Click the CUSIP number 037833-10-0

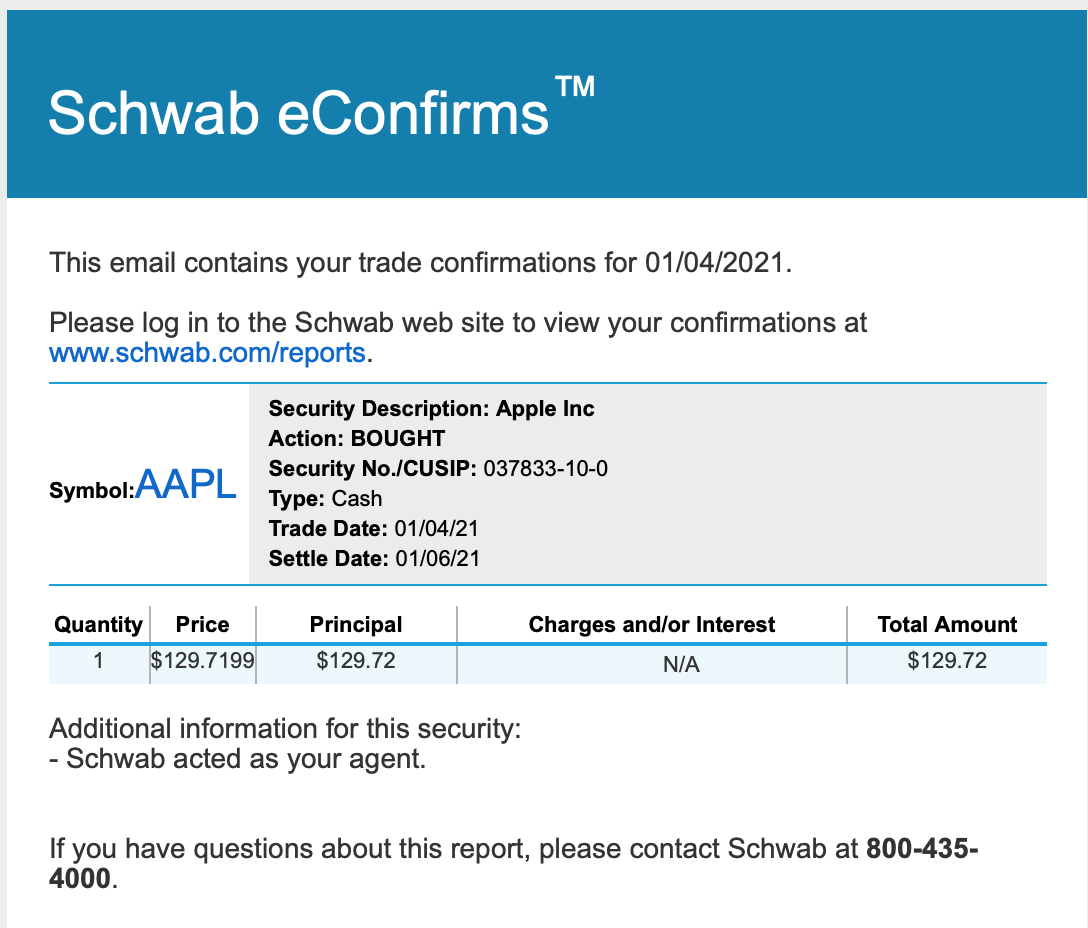545,469
